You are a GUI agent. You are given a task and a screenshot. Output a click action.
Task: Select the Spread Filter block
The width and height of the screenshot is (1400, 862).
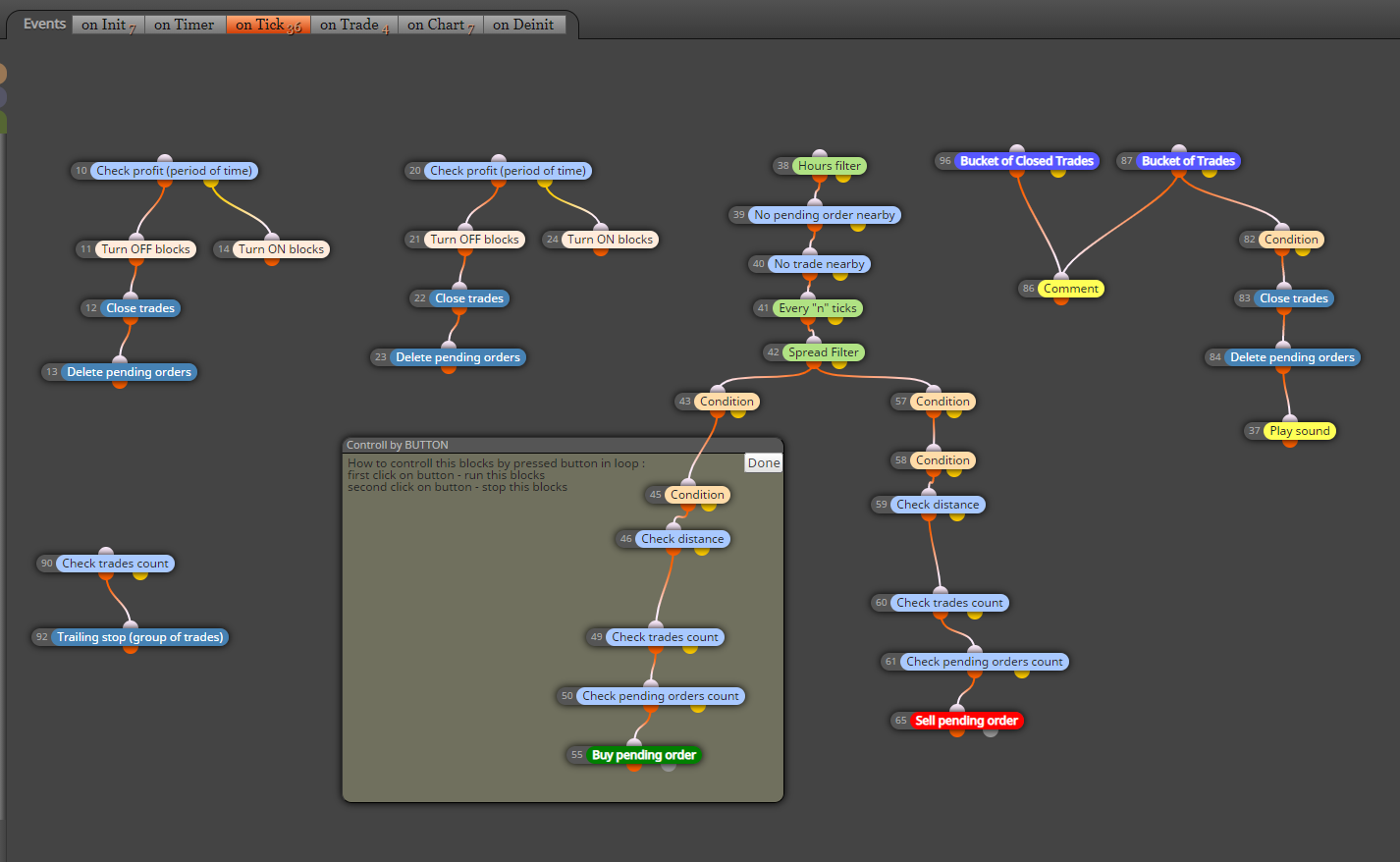pyautogui.click(x=823, y=352)
